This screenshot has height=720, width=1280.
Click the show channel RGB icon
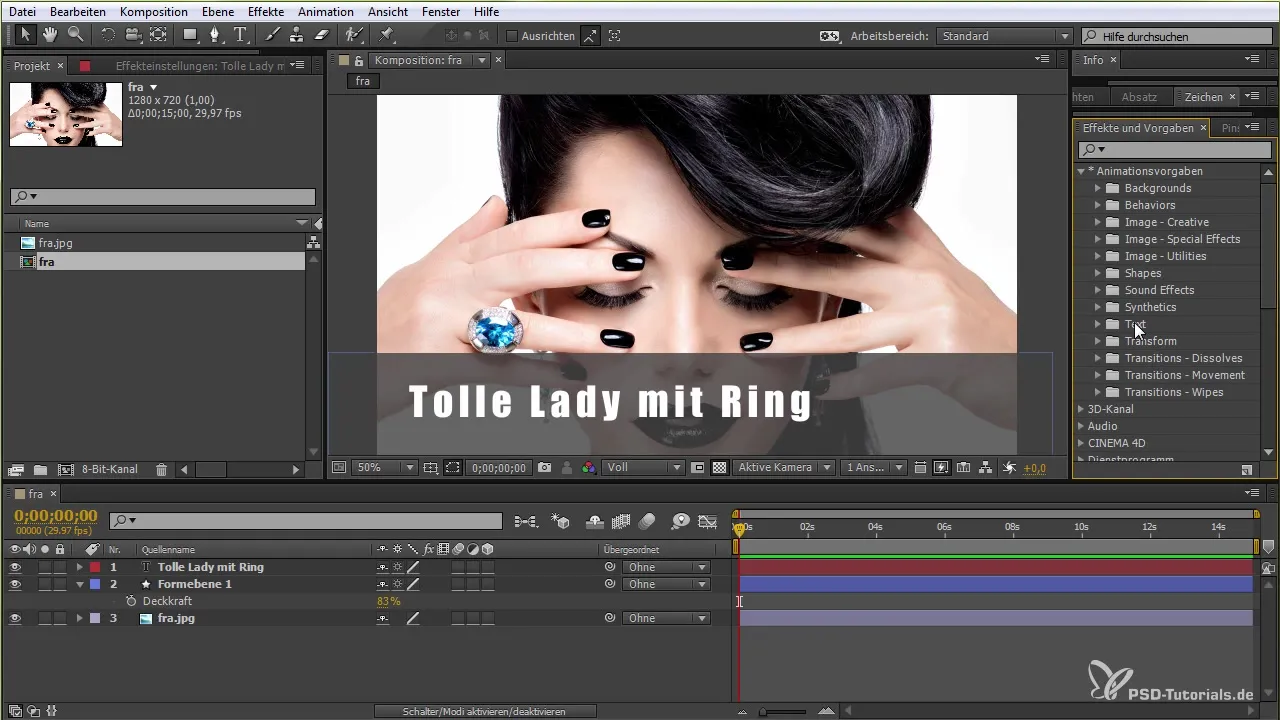click(589, 467)
